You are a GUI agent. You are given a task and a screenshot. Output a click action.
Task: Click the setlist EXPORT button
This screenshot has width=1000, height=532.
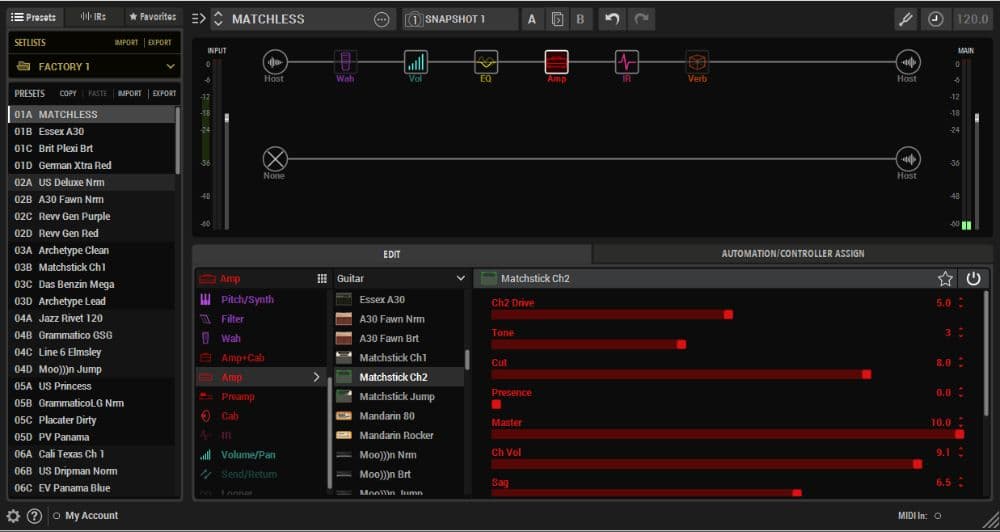tap(159, 43)
